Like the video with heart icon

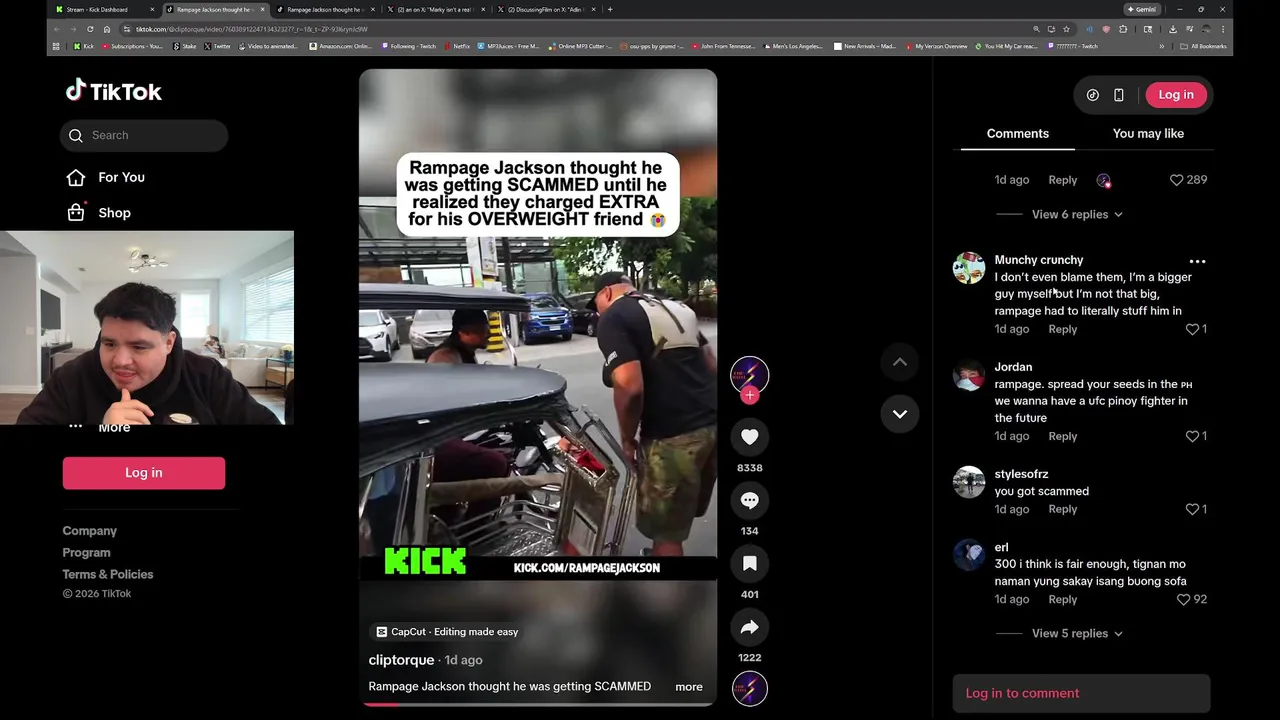(x=749, y=437)
